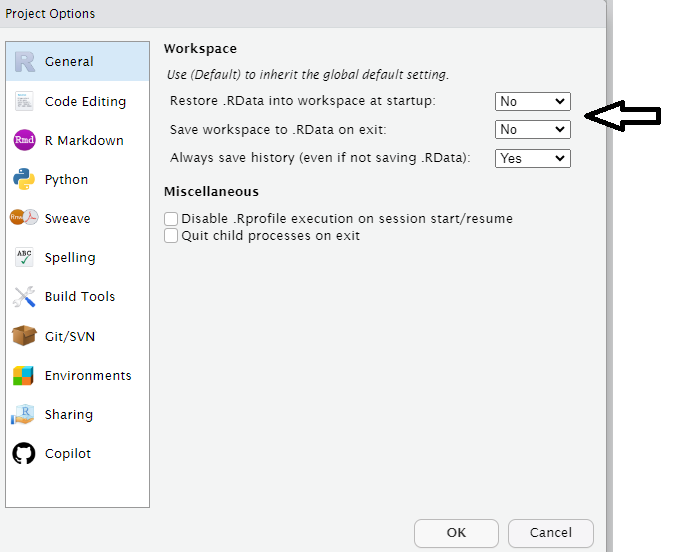676x552 pixels.
Task: Open the Sharing options section
Action: [x=68, y=415]
